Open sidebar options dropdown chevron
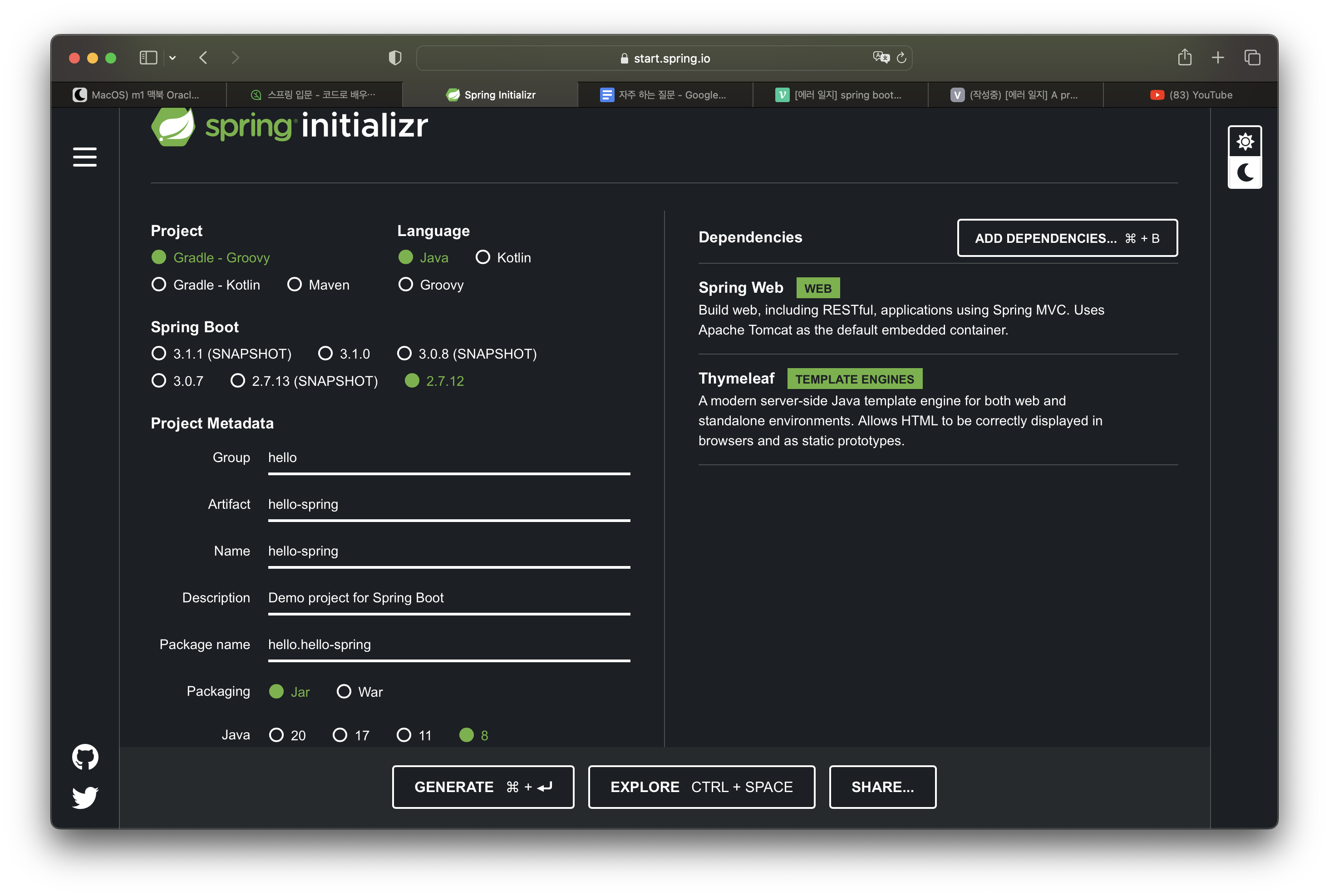The width and height of the screenshot is (1329, 896). 172,58
